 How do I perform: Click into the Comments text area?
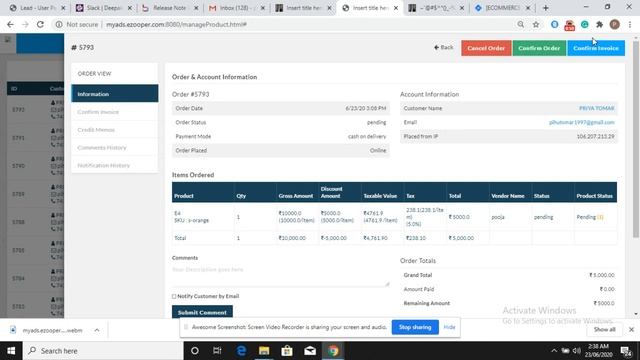[x=280, y=275]
